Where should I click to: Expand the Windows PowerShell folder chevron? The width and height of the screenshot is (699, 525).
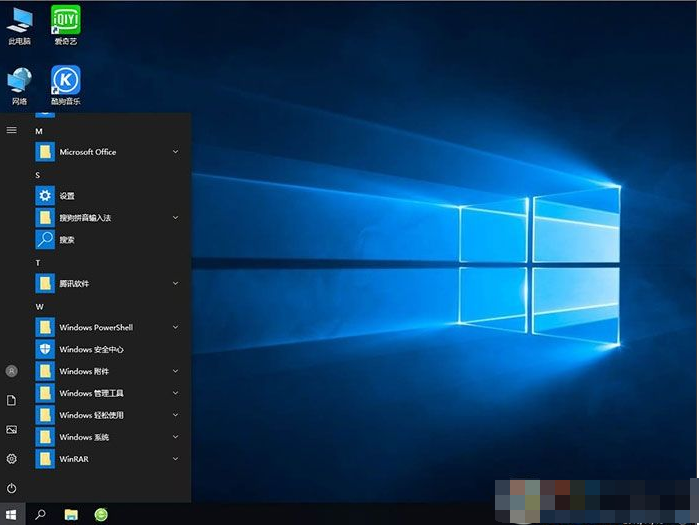[x=175, y=327]
